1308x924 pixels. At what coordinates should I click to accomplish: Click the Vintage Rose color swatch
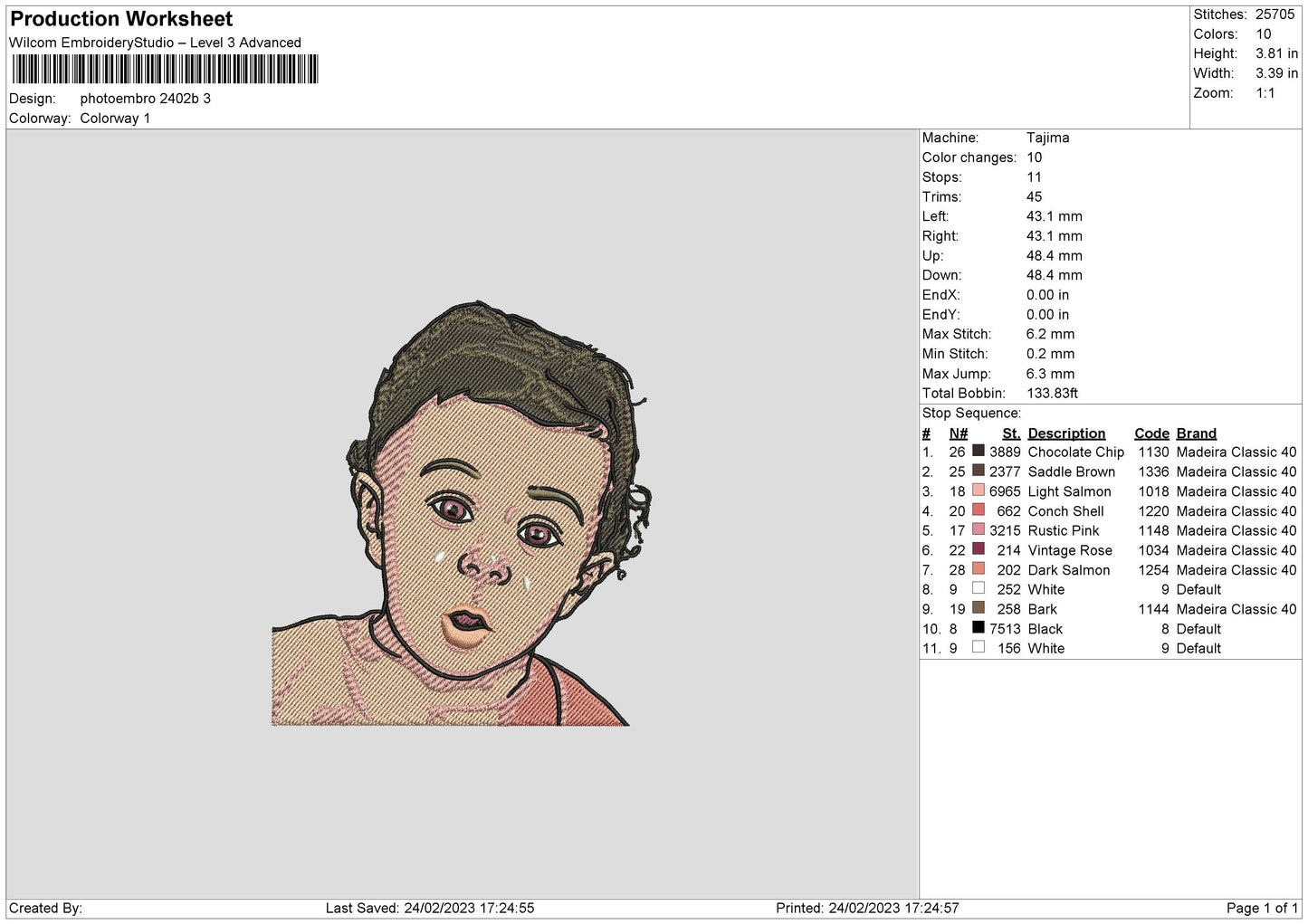tap(979, 549)
